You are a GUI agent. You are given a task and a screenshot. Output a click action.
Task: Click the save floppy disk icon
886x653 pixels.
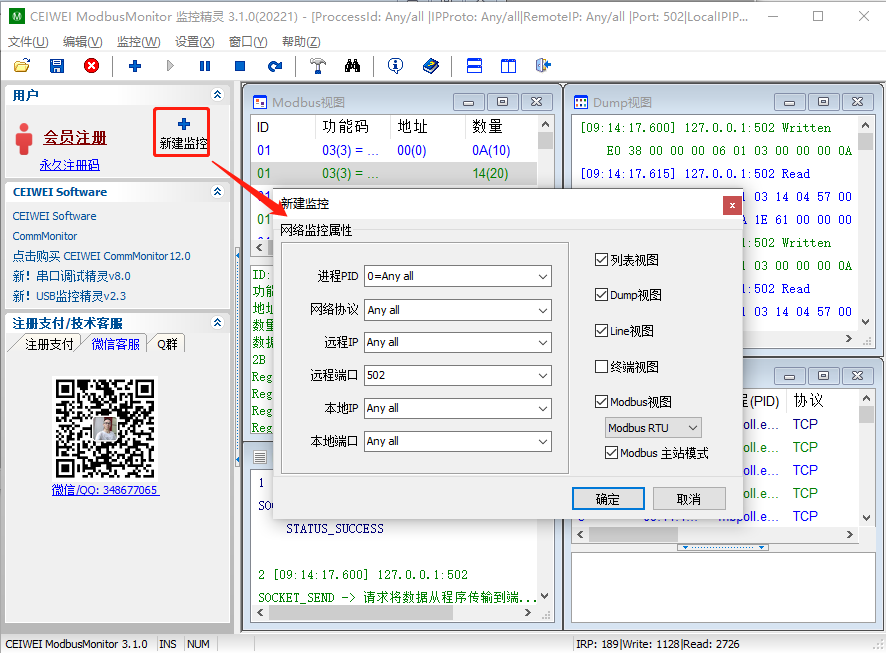(x=57, y=66)
